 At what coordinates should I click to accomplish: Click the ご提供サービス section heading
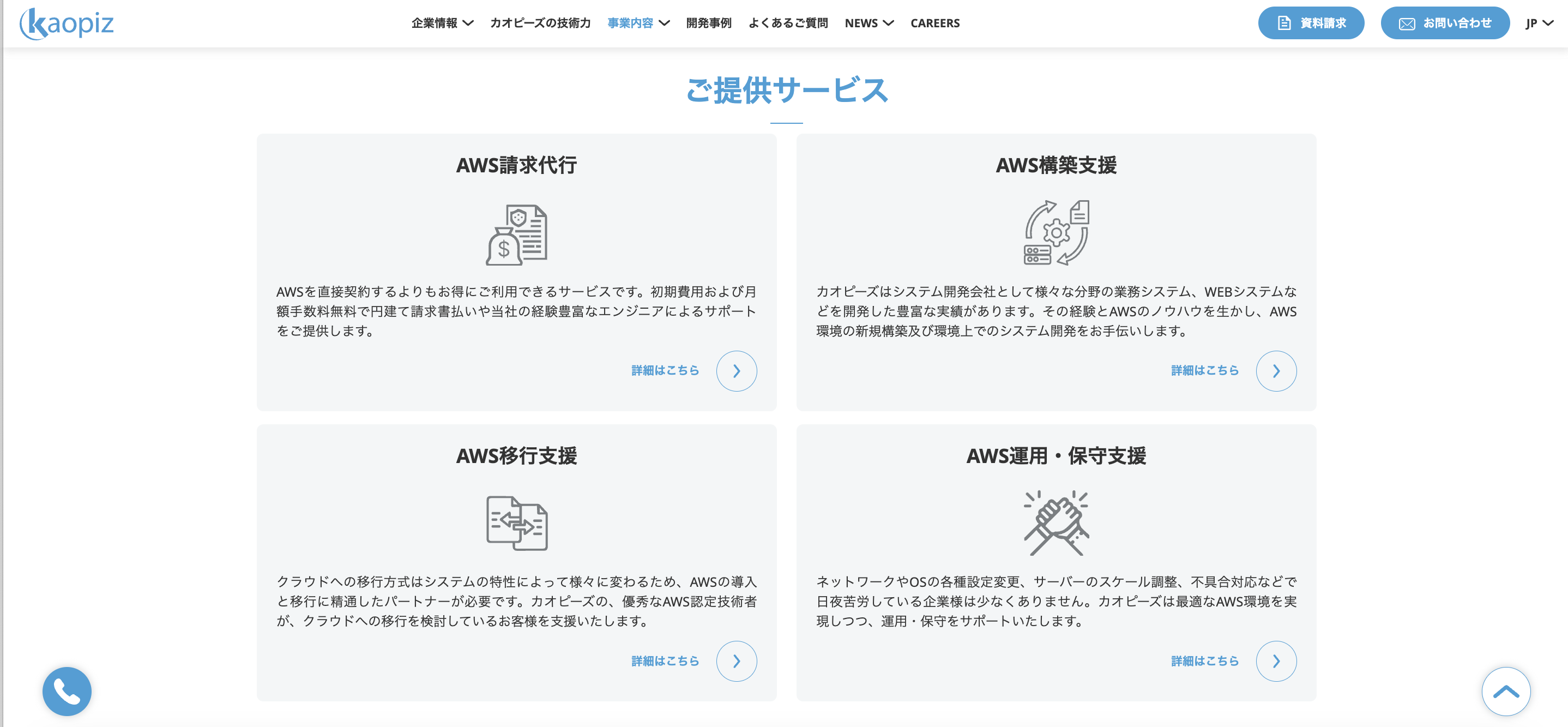786,90
